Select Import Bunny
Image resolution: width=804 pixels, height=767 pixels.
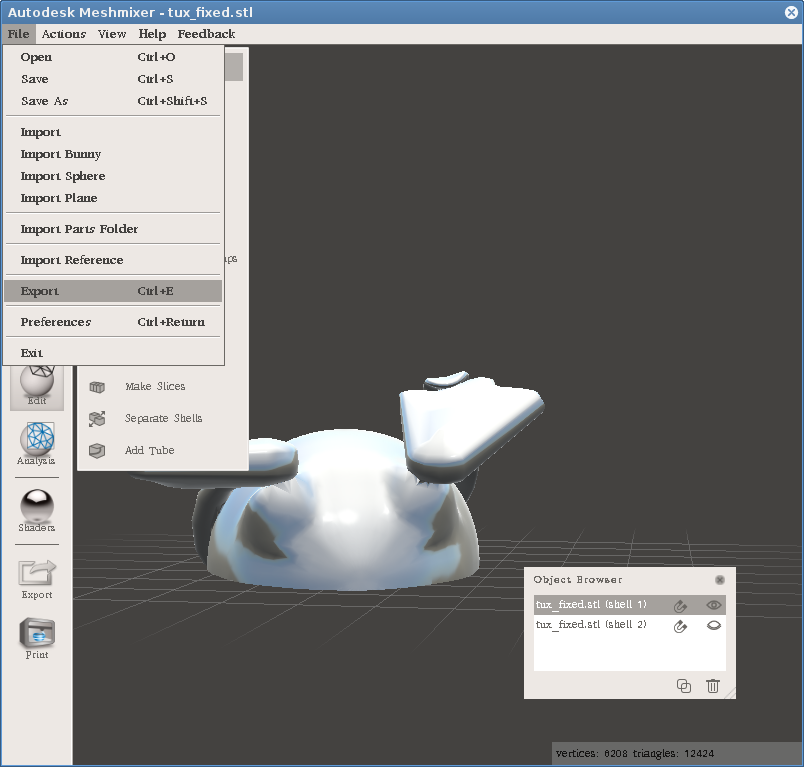(113, 154)
